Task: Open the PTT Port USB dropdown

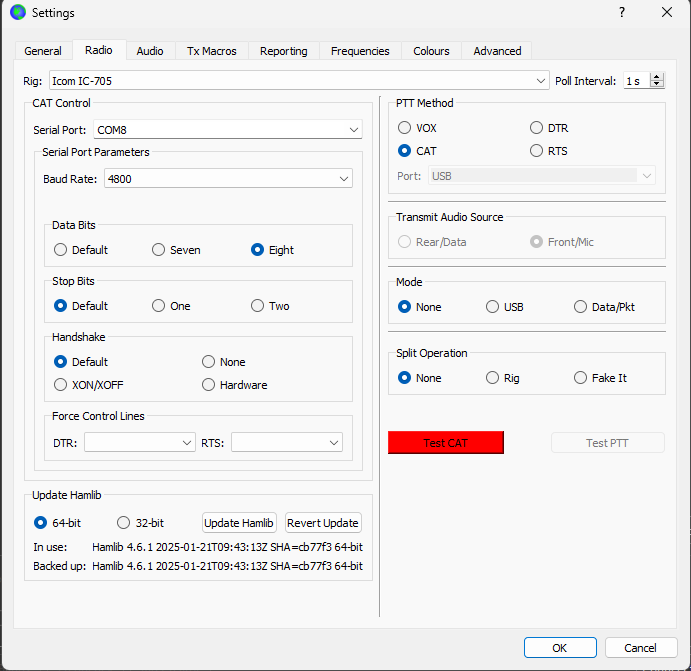Action: (x=542, y=176)
